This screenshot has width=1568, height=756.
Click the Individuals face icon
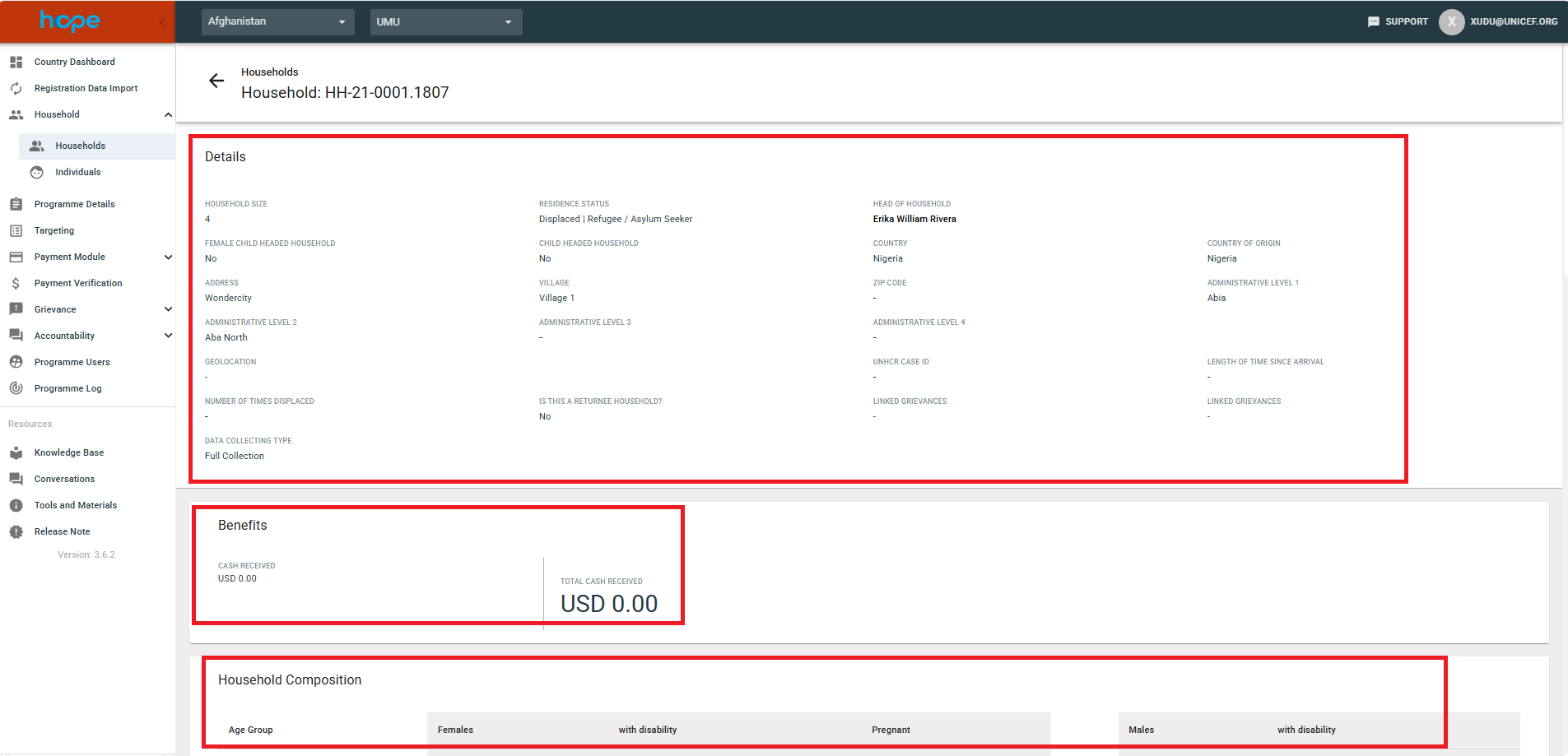37,172
